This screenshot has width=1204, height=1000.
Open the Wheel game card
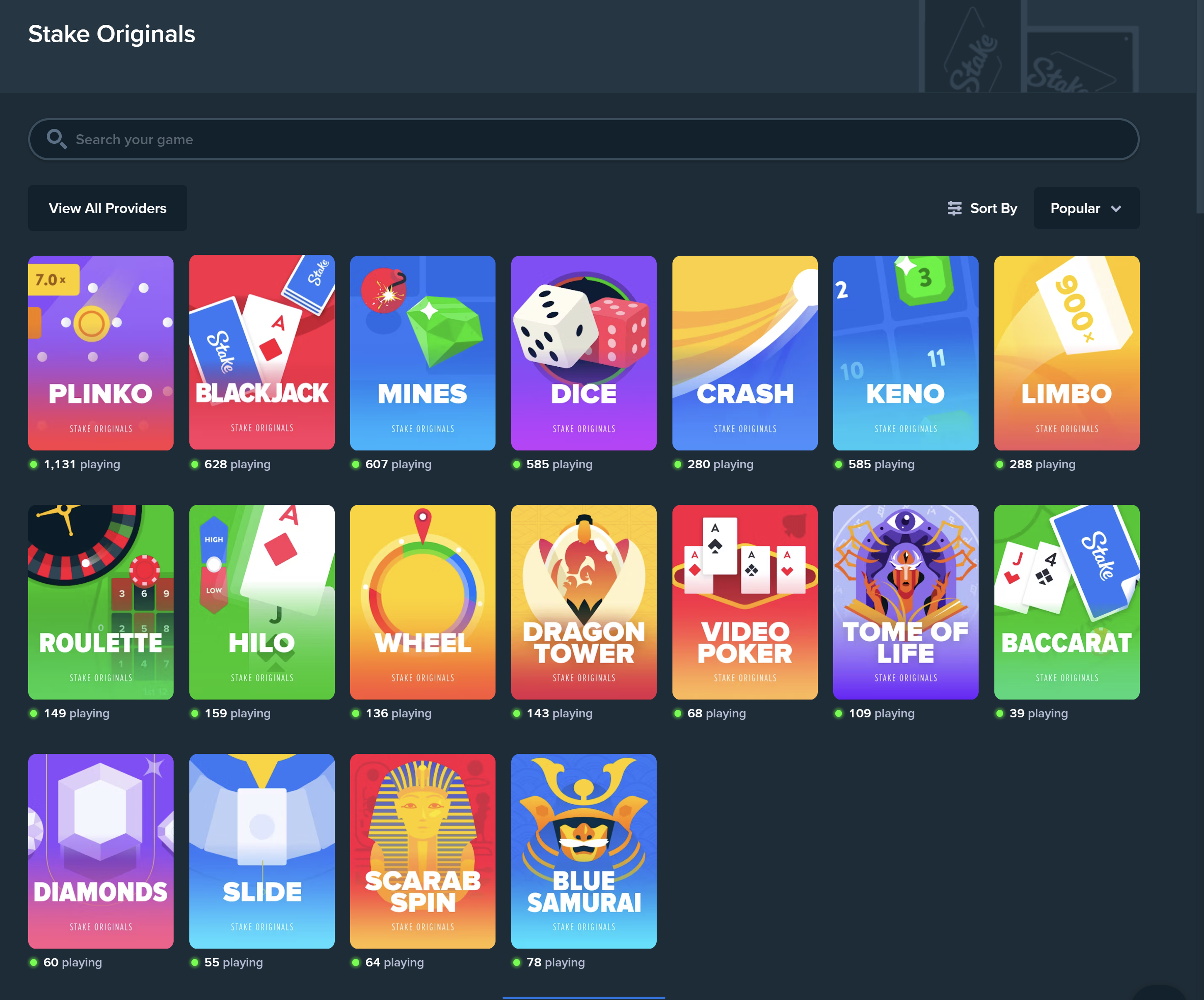pos(423,602)
